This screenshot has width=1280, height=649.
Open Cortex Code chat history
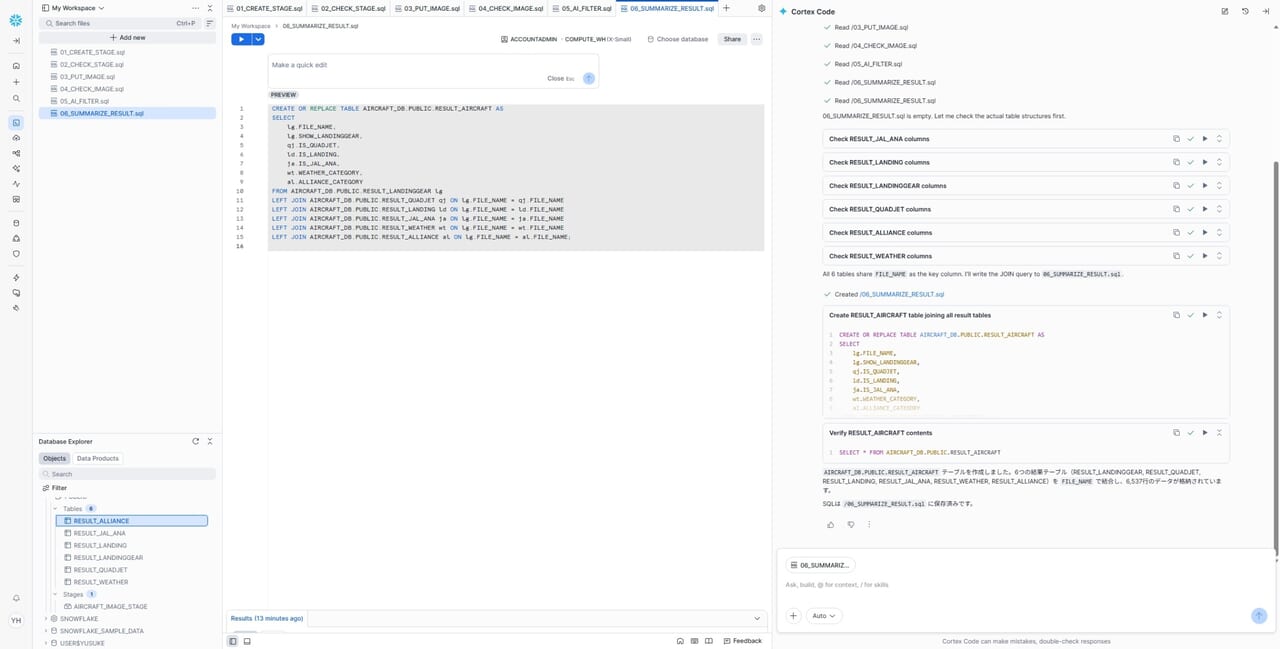(x=1245, y=11)
